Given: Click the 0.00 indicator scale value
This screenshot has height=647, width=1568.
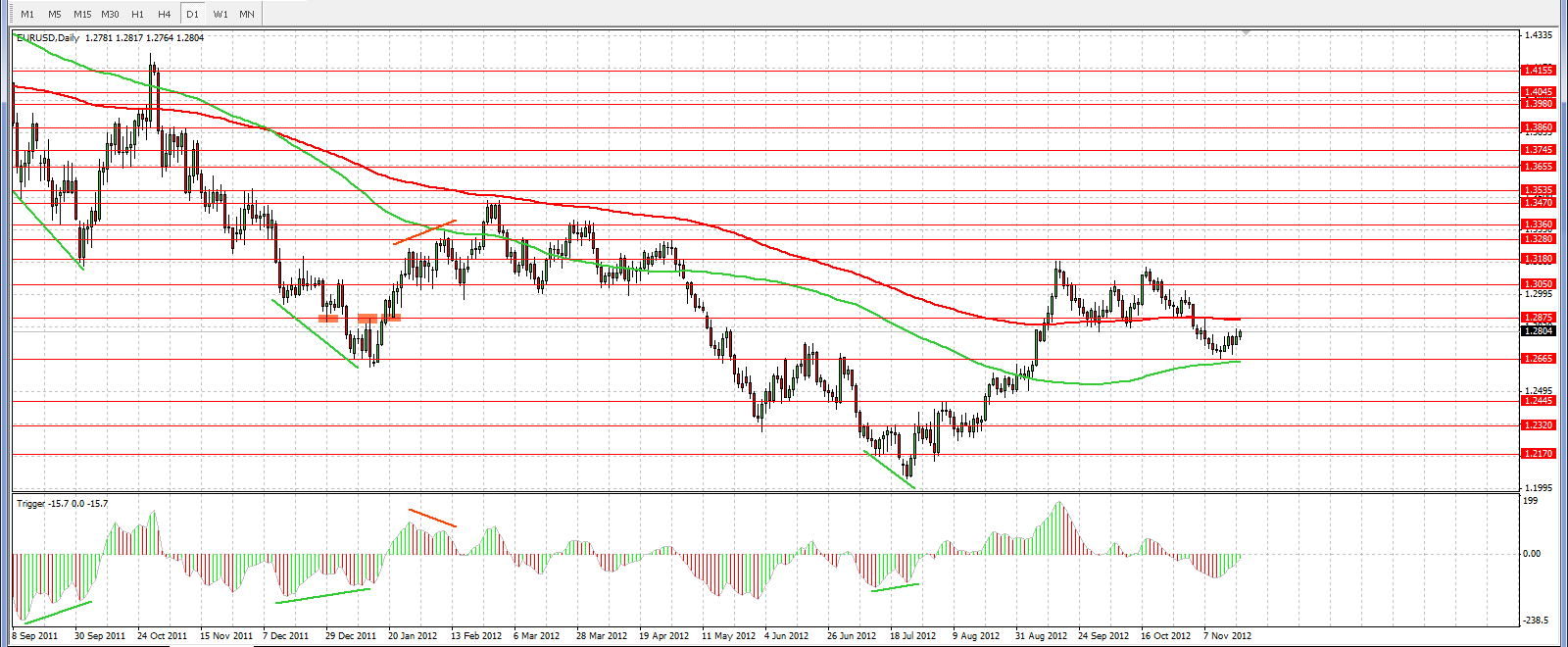Looking at the screenshot, I should click(1532, 553).
